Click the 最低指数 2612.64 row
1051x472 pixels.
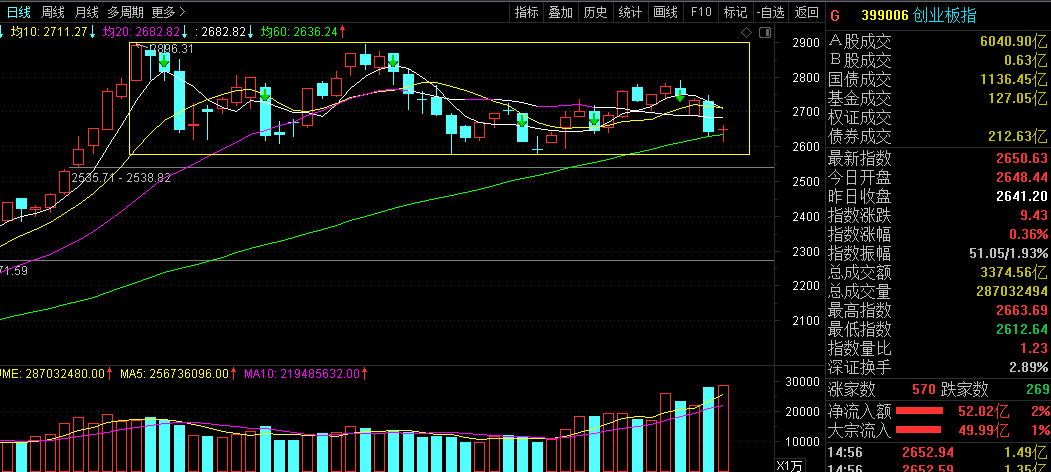pos(938,329)
